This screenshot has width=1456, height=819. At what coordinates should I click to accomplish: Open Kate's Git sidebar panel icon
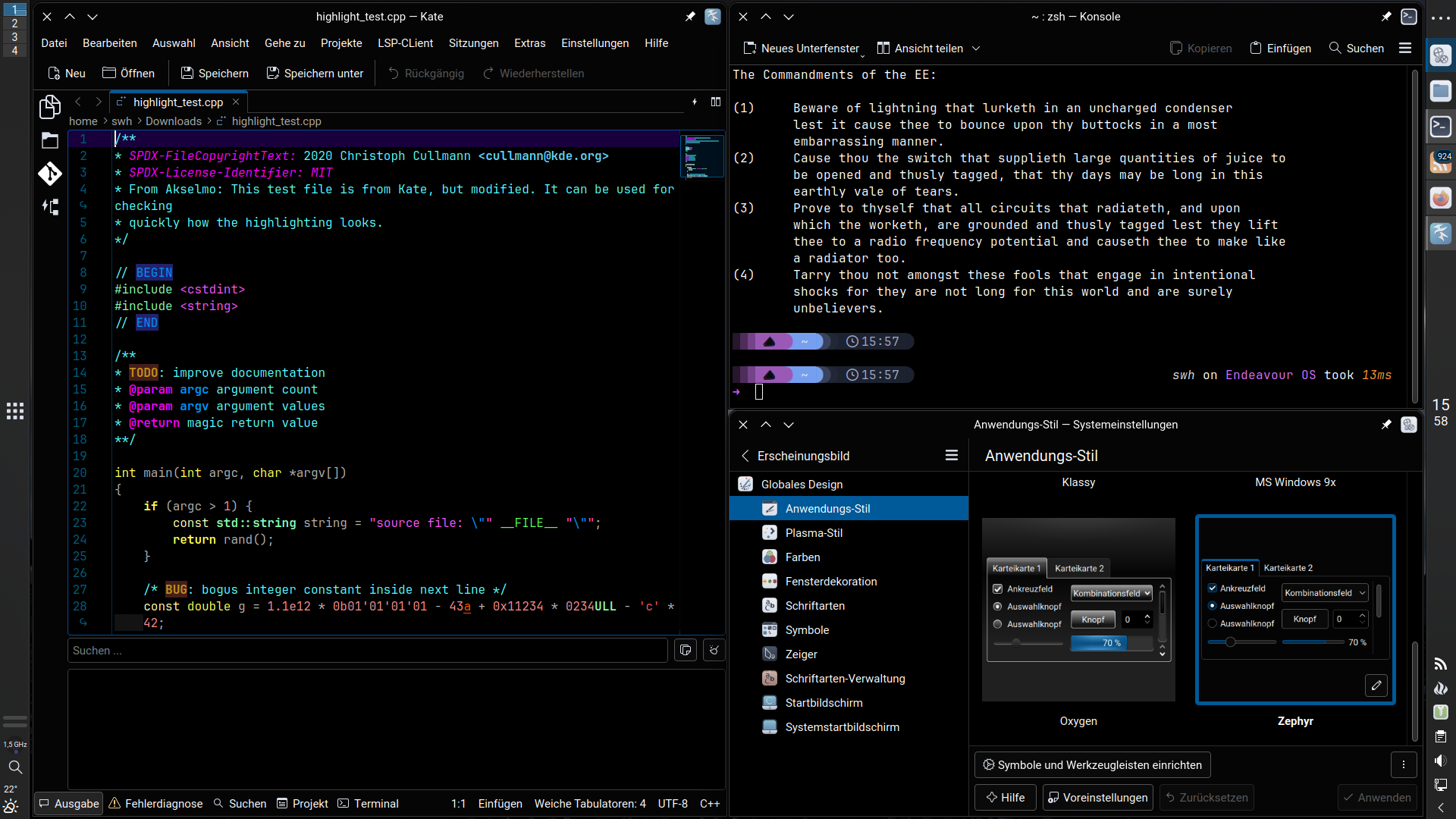[50, 174]
